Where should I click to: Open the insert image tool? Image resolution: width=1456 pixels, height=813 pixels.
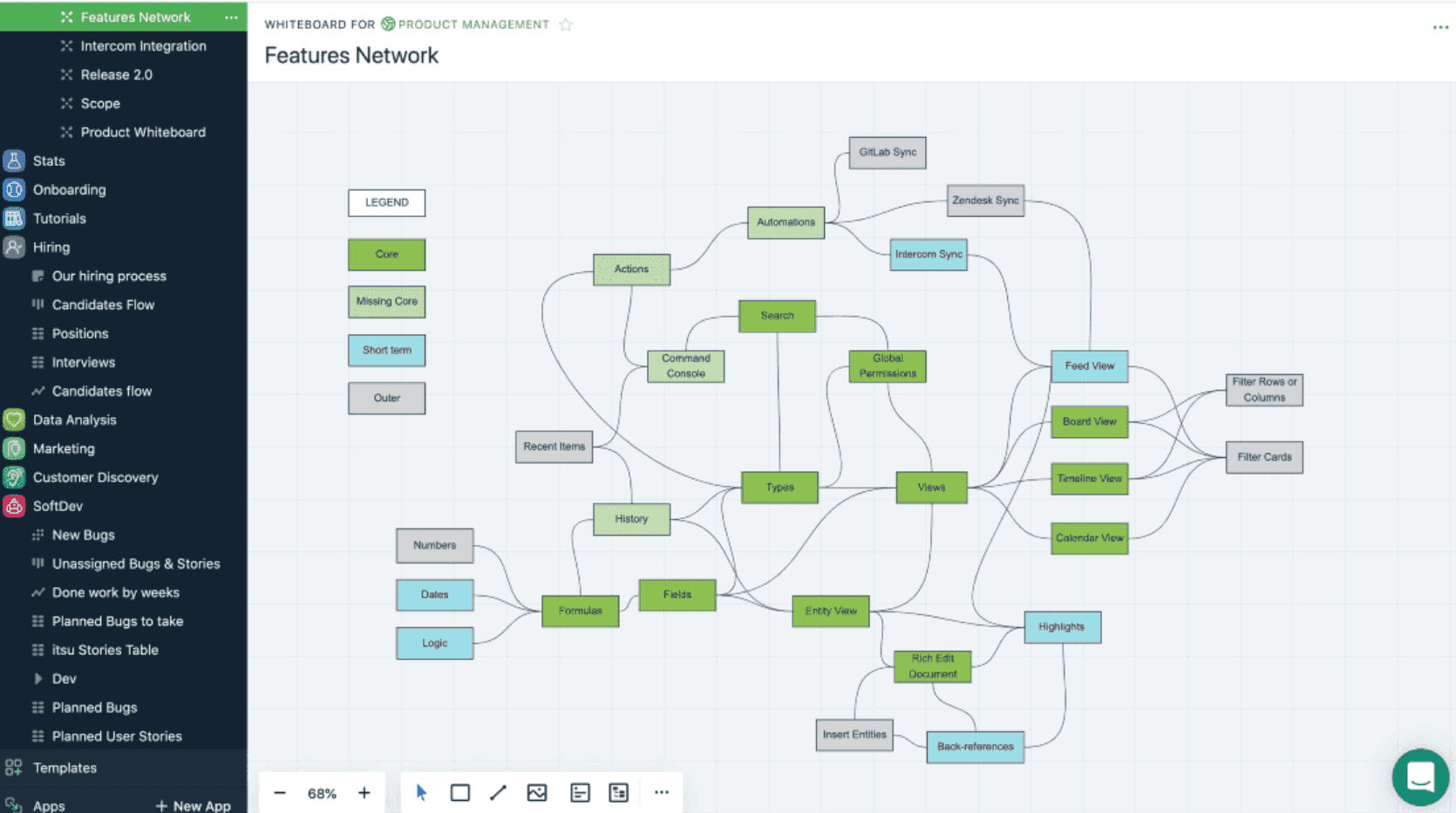(536, 792)
